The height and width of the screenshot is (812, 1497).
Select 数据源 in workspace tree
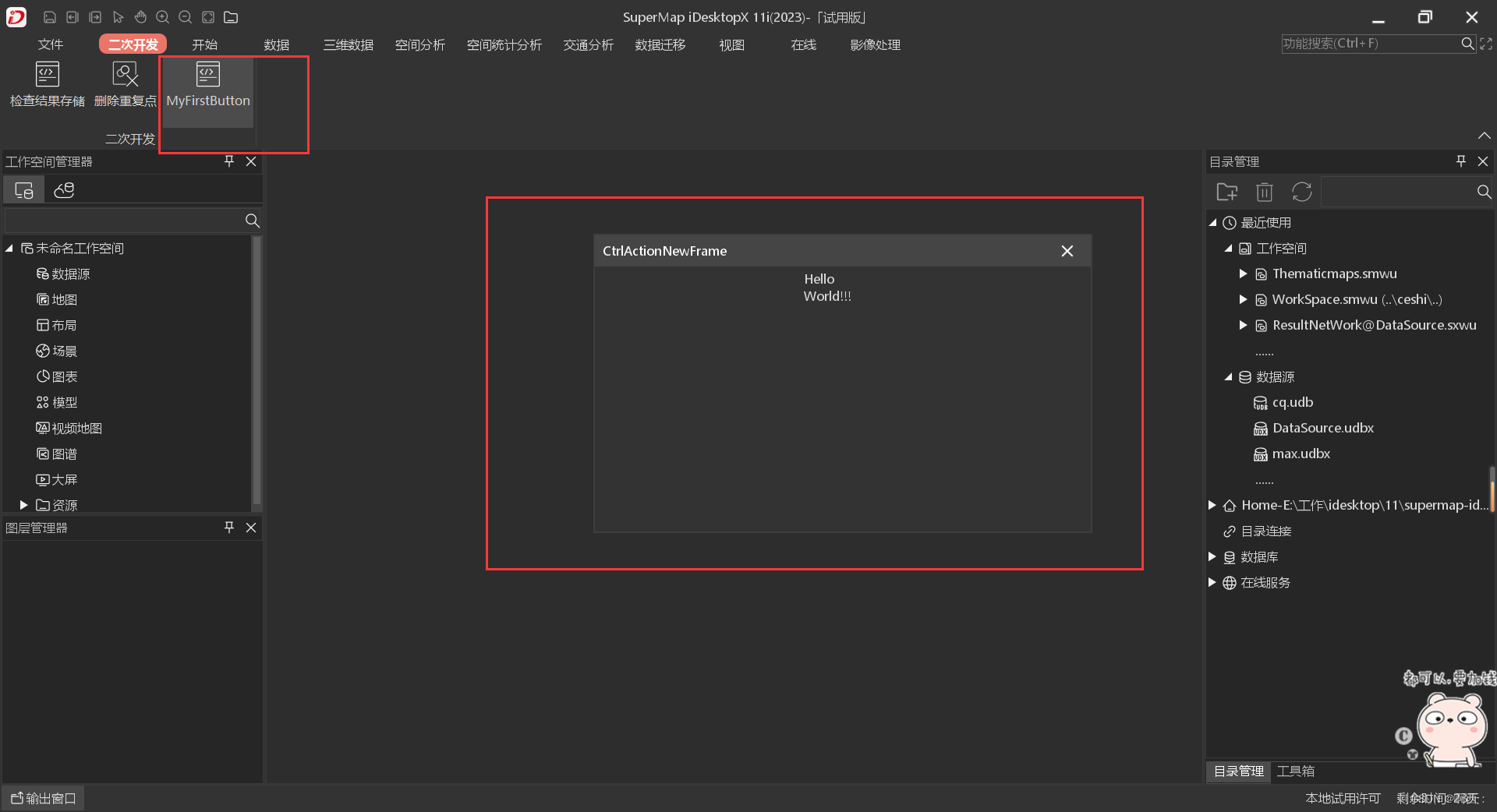click(63, 274)
